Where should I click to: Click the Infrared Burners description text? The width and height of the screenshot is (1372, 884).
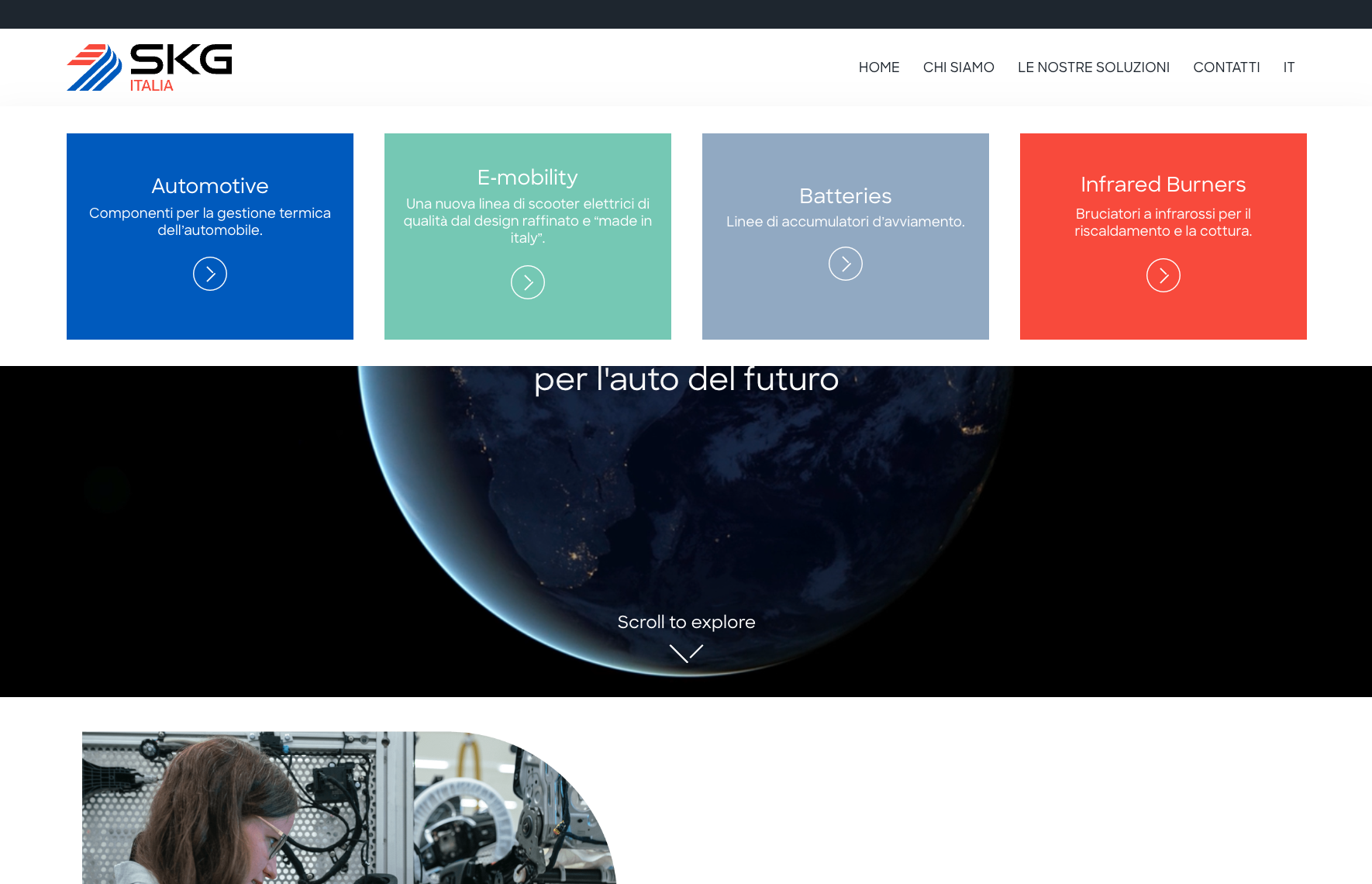click(x=1163, y=223)
